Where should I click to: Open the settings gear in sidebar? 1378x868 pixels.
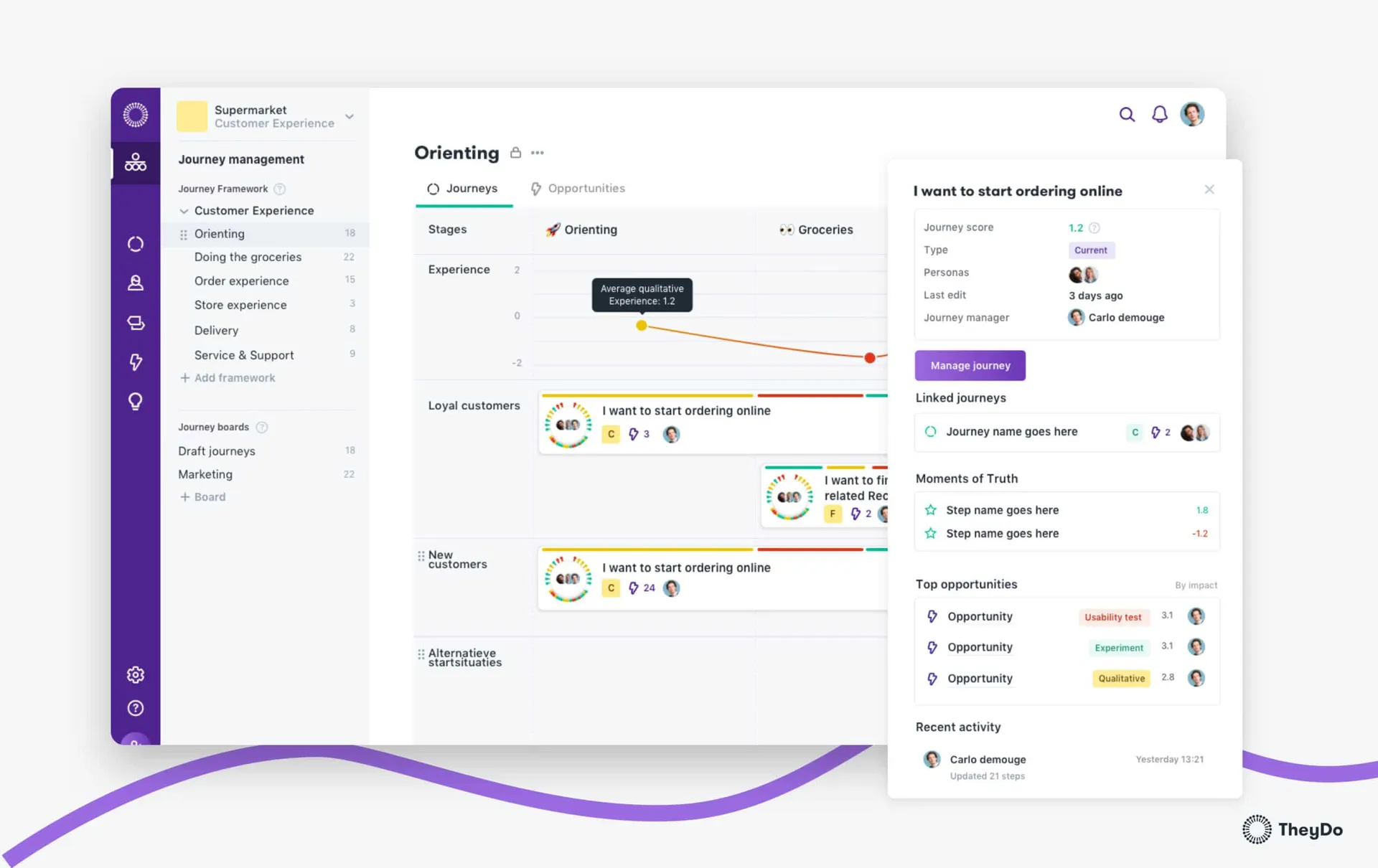click(x=135, y=674)
